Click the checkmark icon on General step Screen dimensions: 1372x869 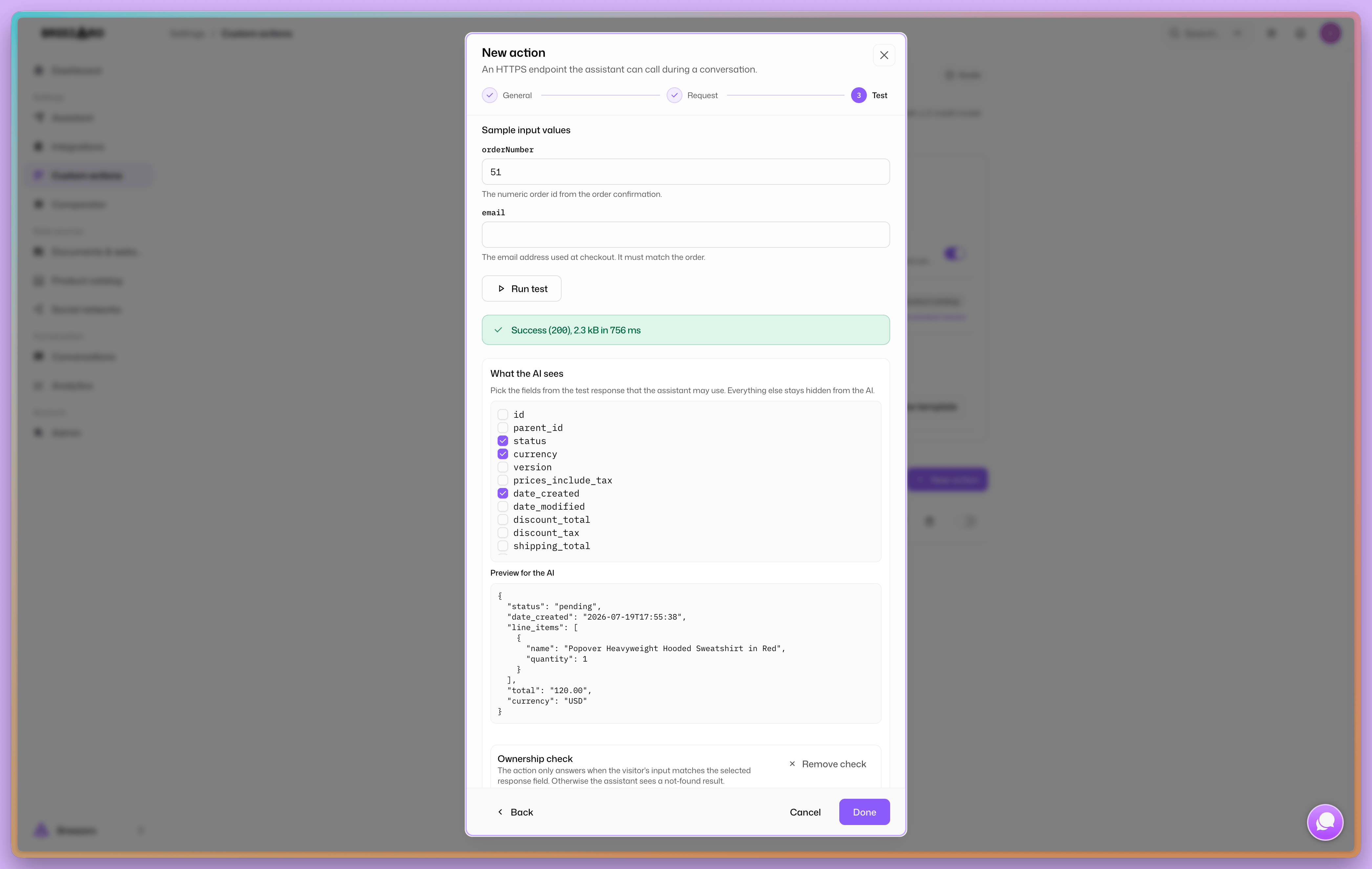(x=489, y=95)
